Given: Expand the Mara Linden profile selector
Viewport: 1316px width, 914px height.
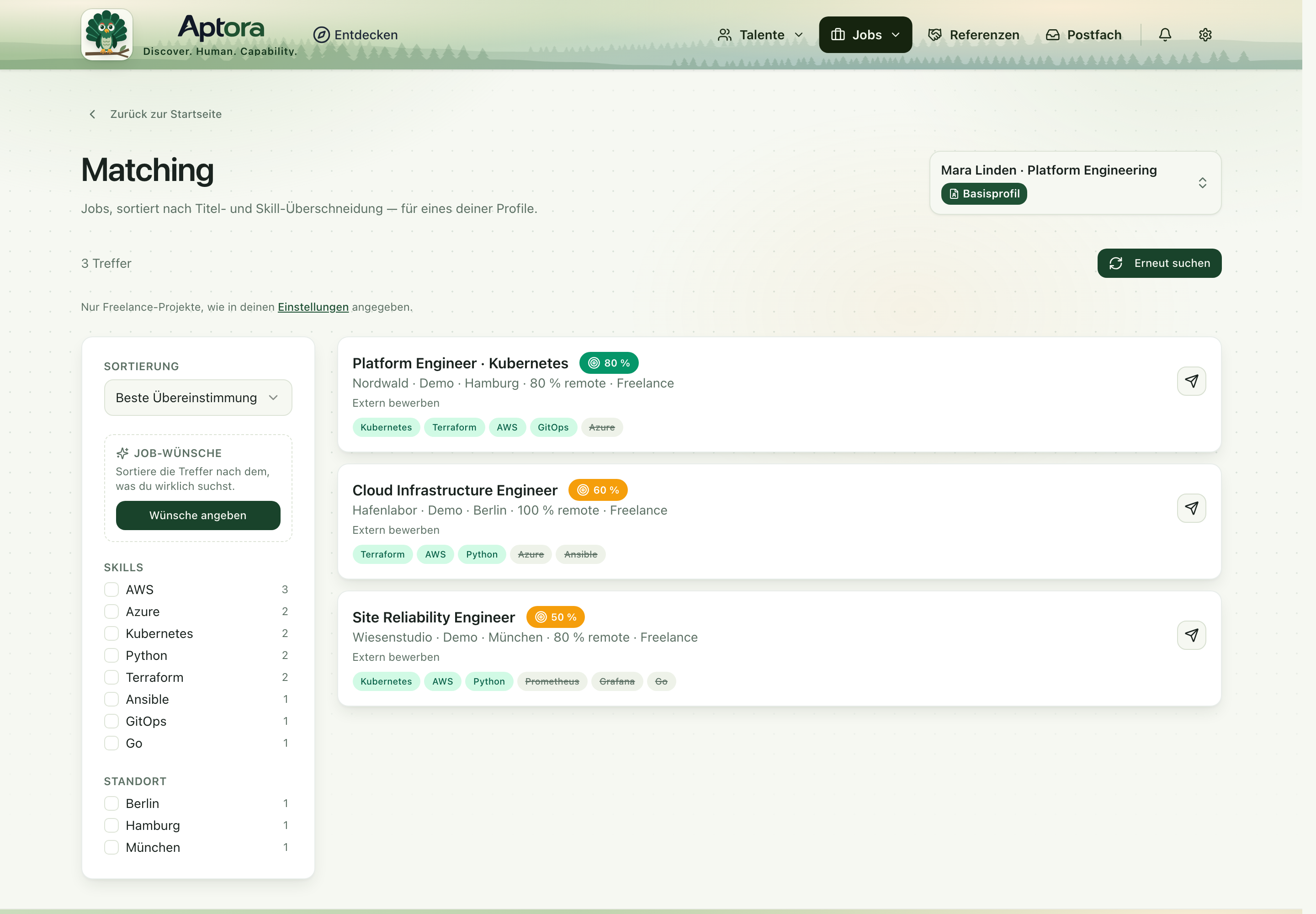Looking at the screenshot, I should coord(1075,183).
